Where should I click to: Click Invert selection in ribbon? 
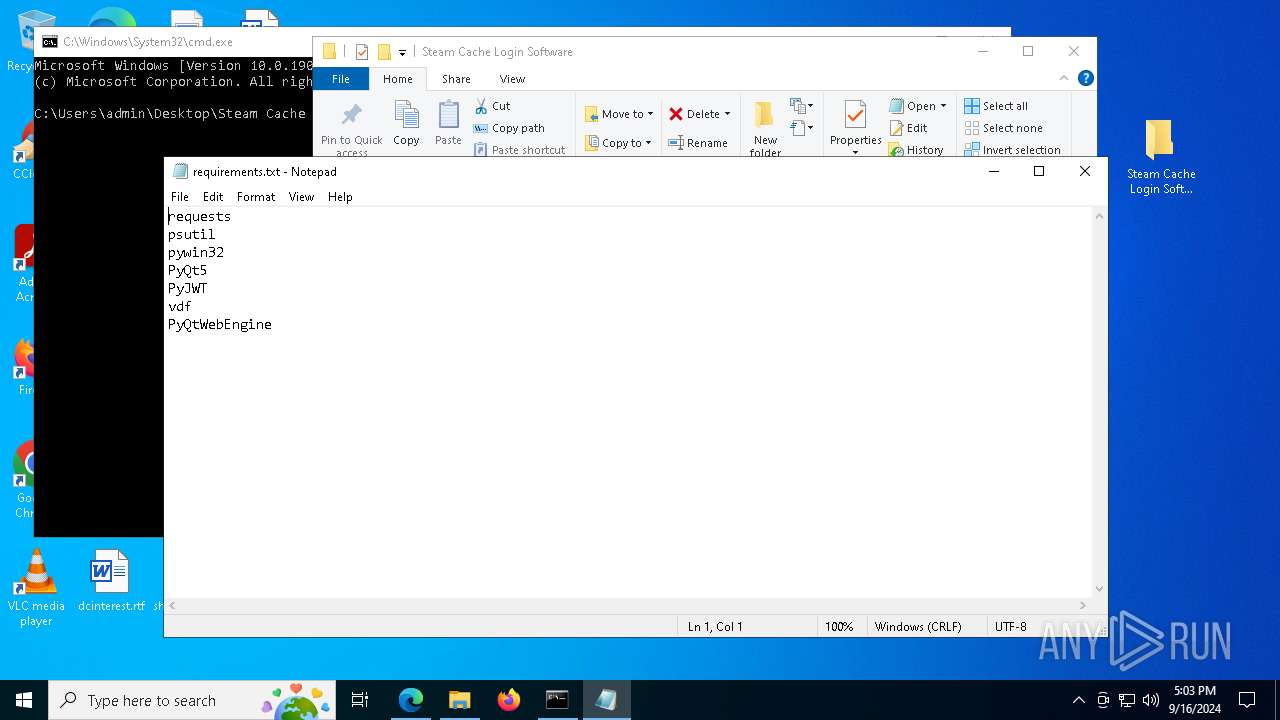[x=1012, y=150]
